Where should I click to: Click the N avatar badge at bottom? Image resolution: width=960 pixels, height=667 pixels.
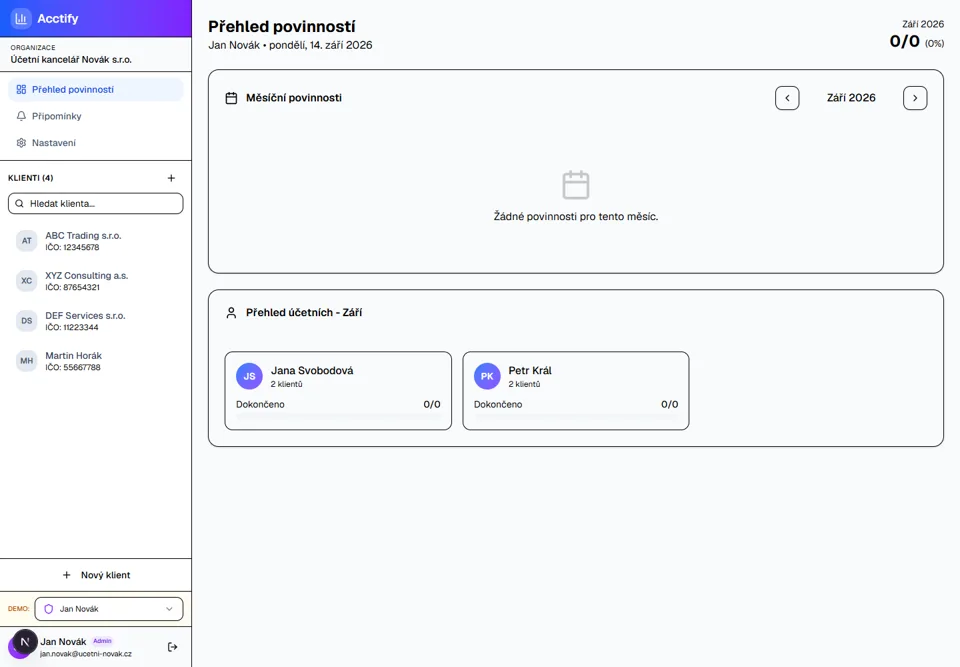(24, 642)
